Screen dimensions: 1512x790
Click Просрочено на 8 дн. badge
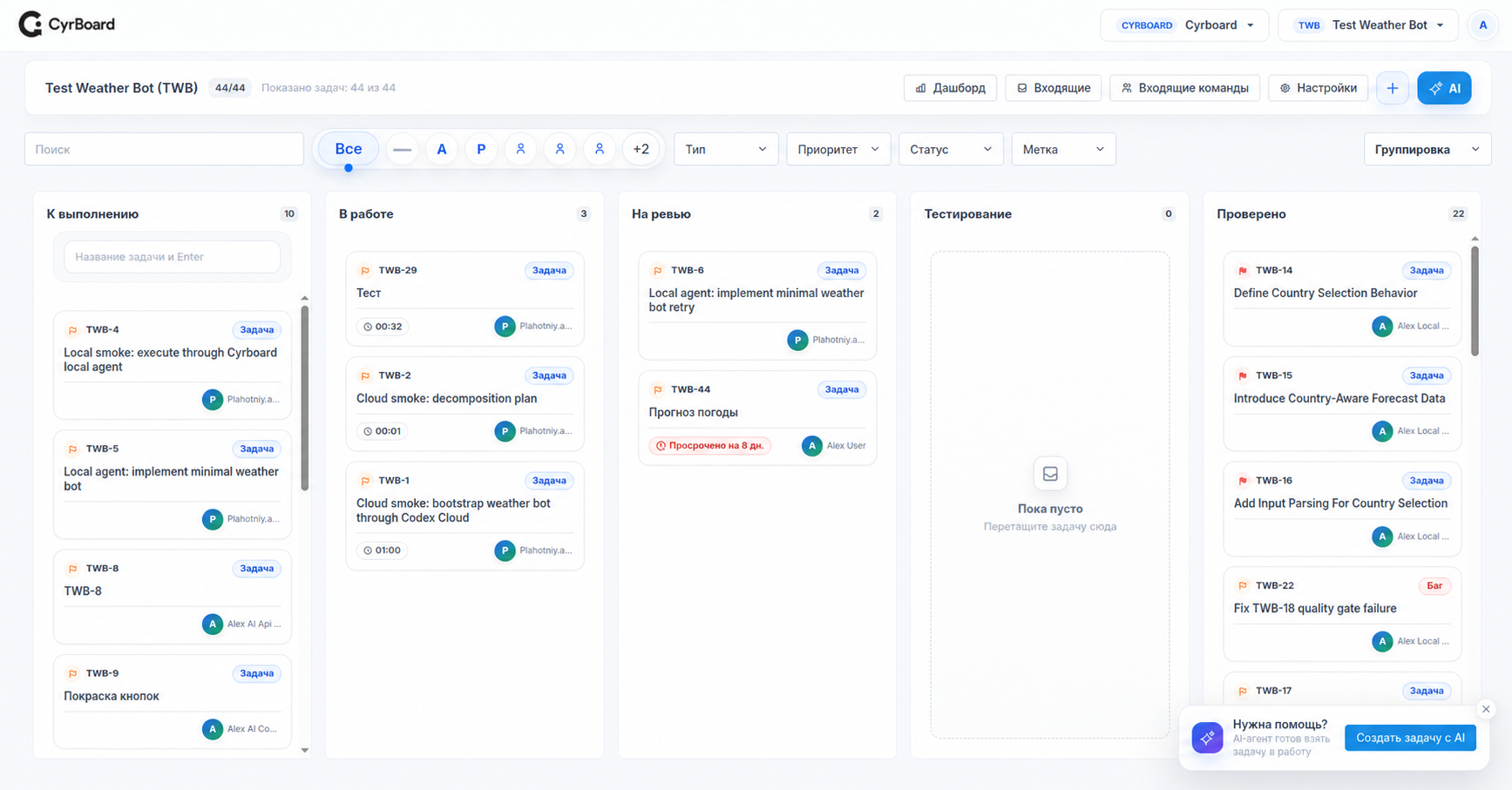coord(709,446)
